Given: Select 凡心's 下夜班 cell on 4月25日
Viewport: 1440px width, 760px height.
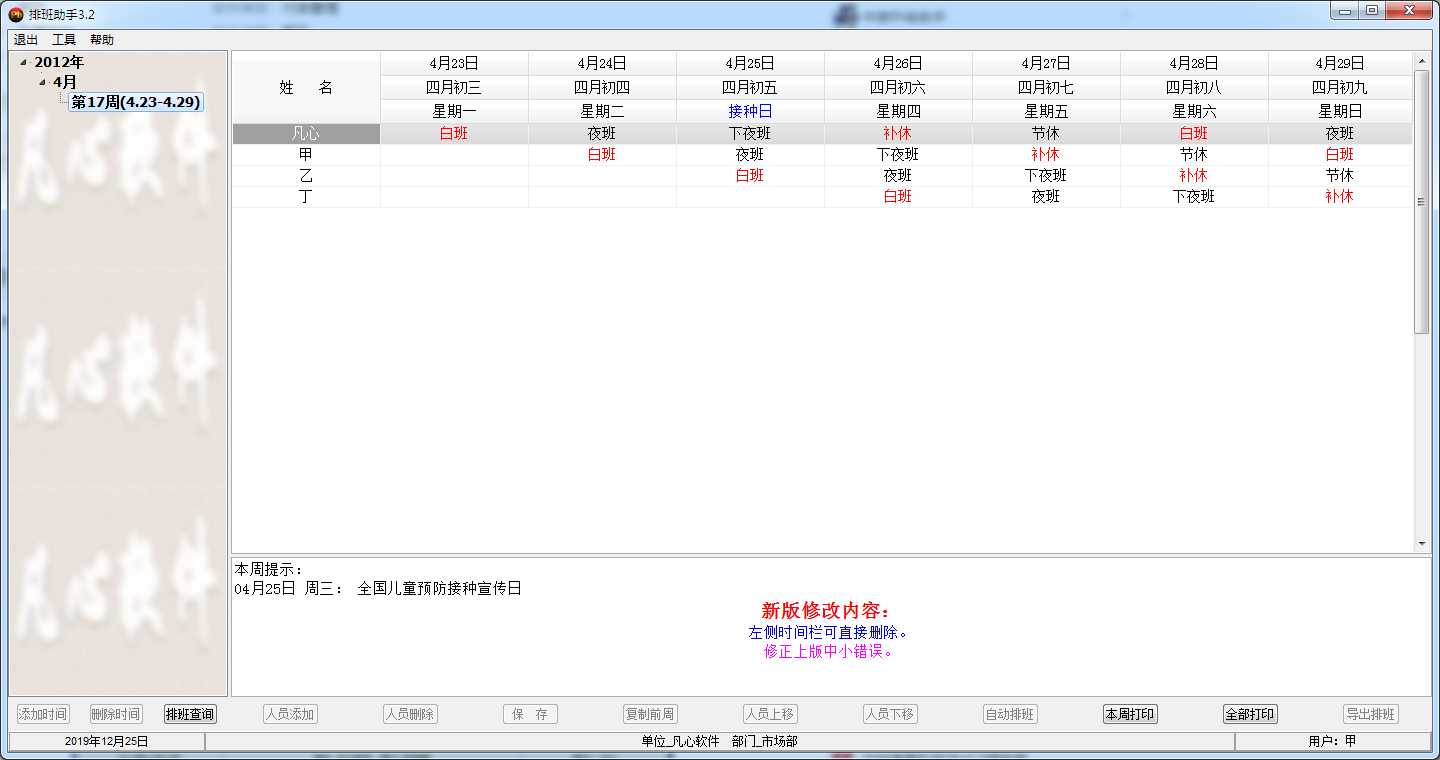Looking at the screenshot, I should (750, 133).
